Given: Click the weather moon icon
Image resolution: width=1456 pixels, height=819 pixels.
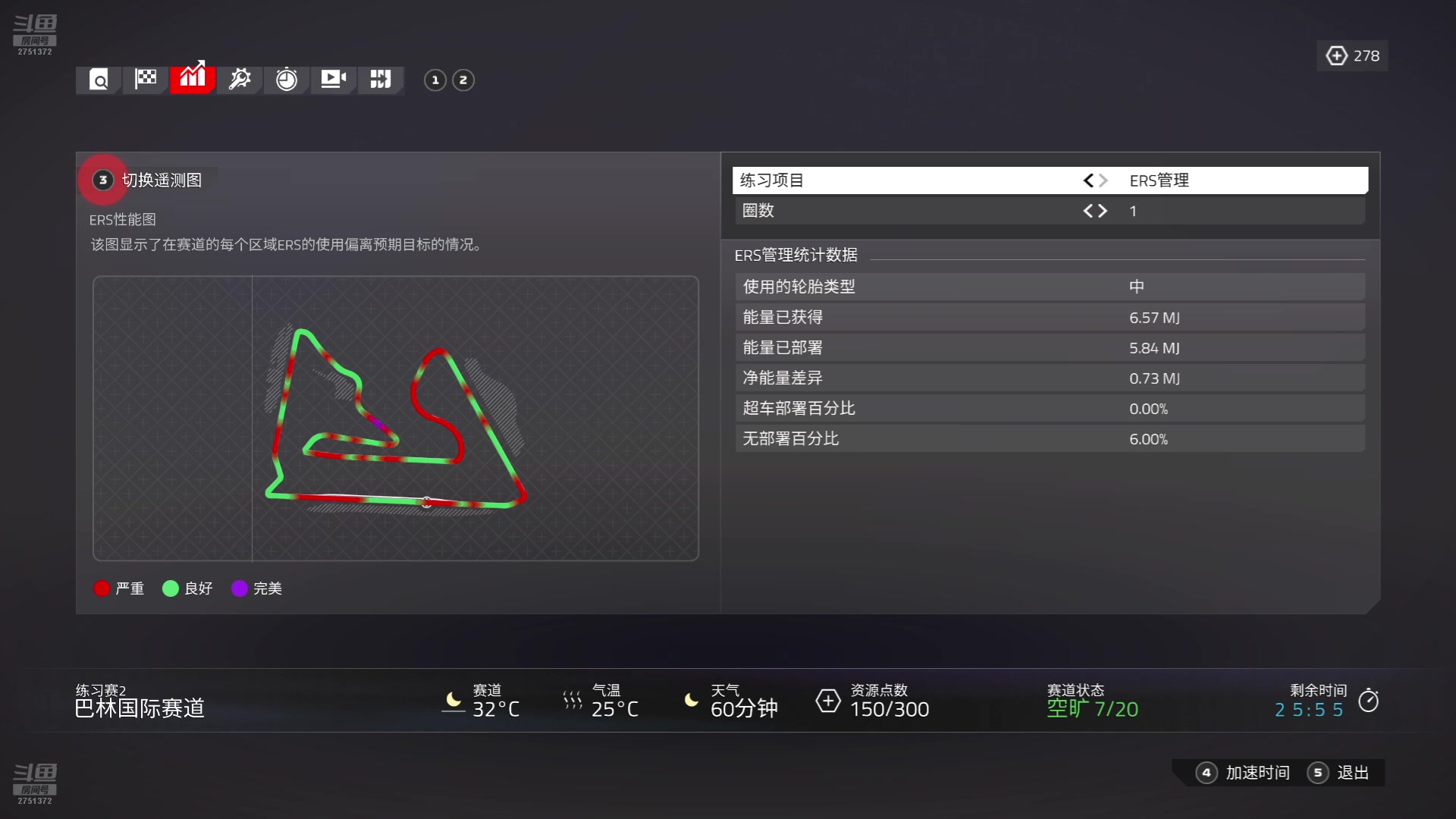Looking at the screenshot, I should point(691,700).
